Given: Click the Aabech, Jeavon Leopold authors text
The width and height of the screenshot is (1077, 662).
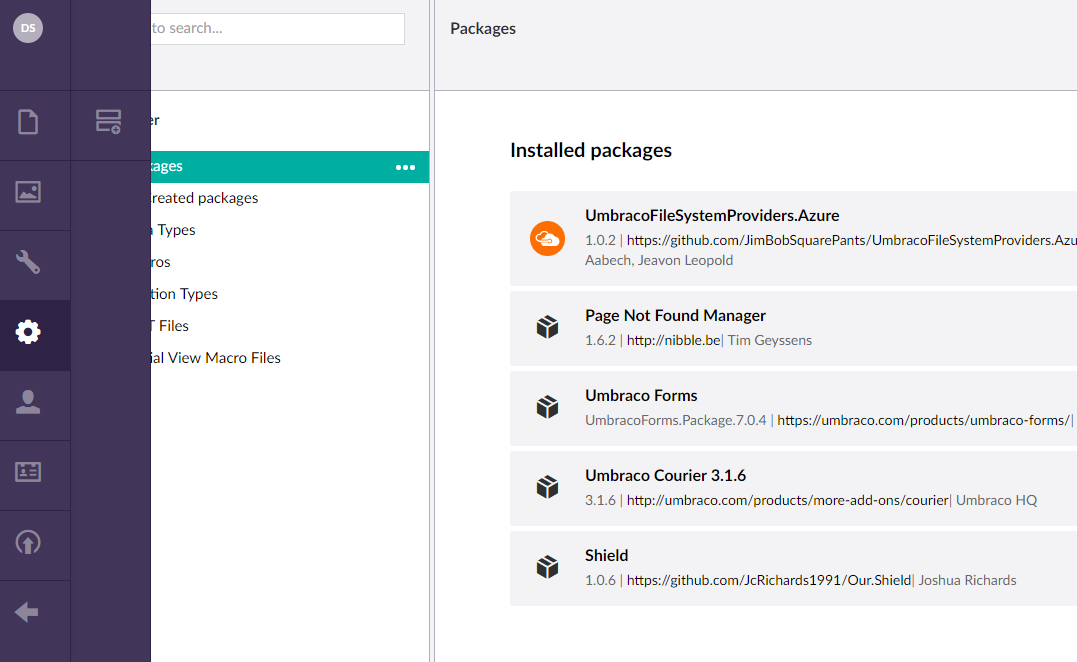Looking at the screenshot, I should pyautogui.click(x=659, y=260).
